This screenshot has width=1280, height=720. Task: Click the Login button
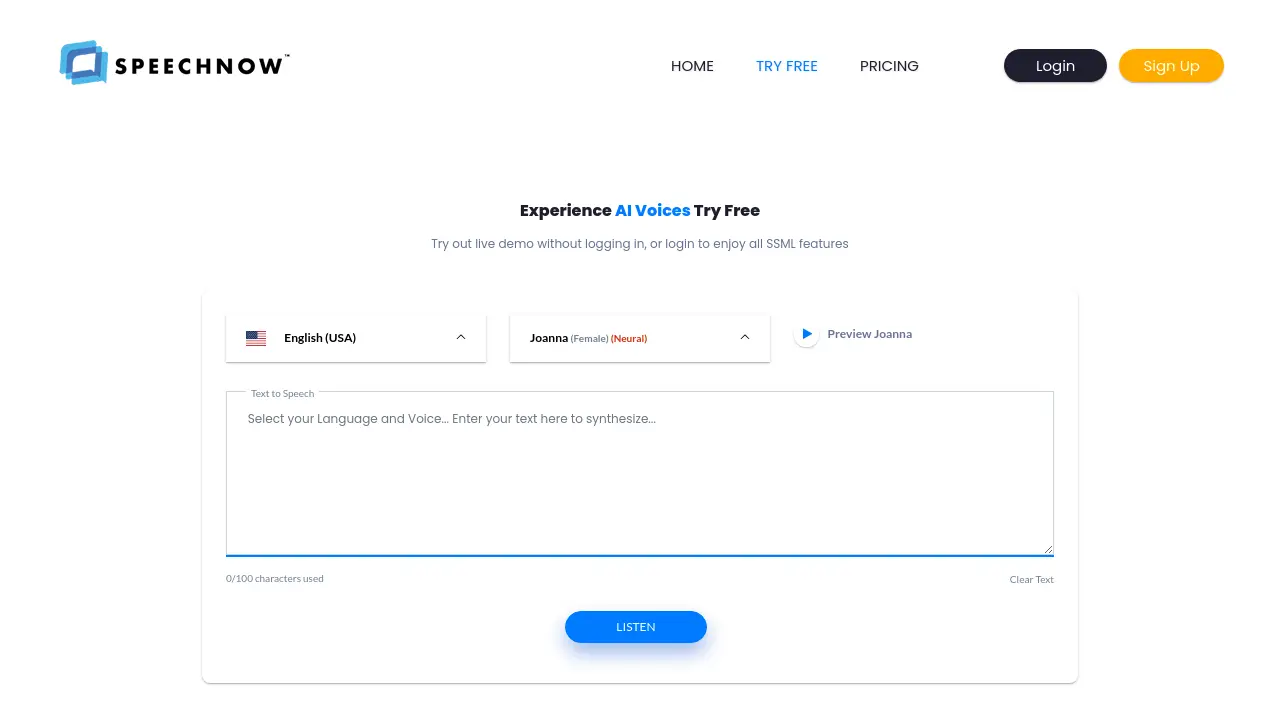1055,66
